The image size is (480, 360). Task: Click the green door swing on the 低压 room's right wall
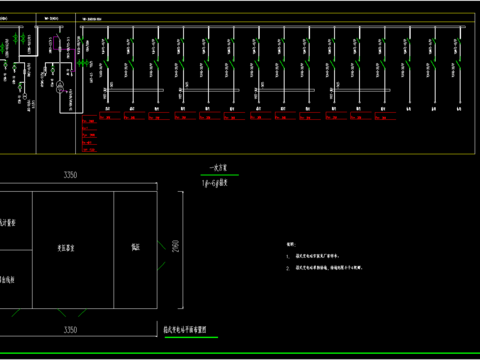tap(162, 256)
